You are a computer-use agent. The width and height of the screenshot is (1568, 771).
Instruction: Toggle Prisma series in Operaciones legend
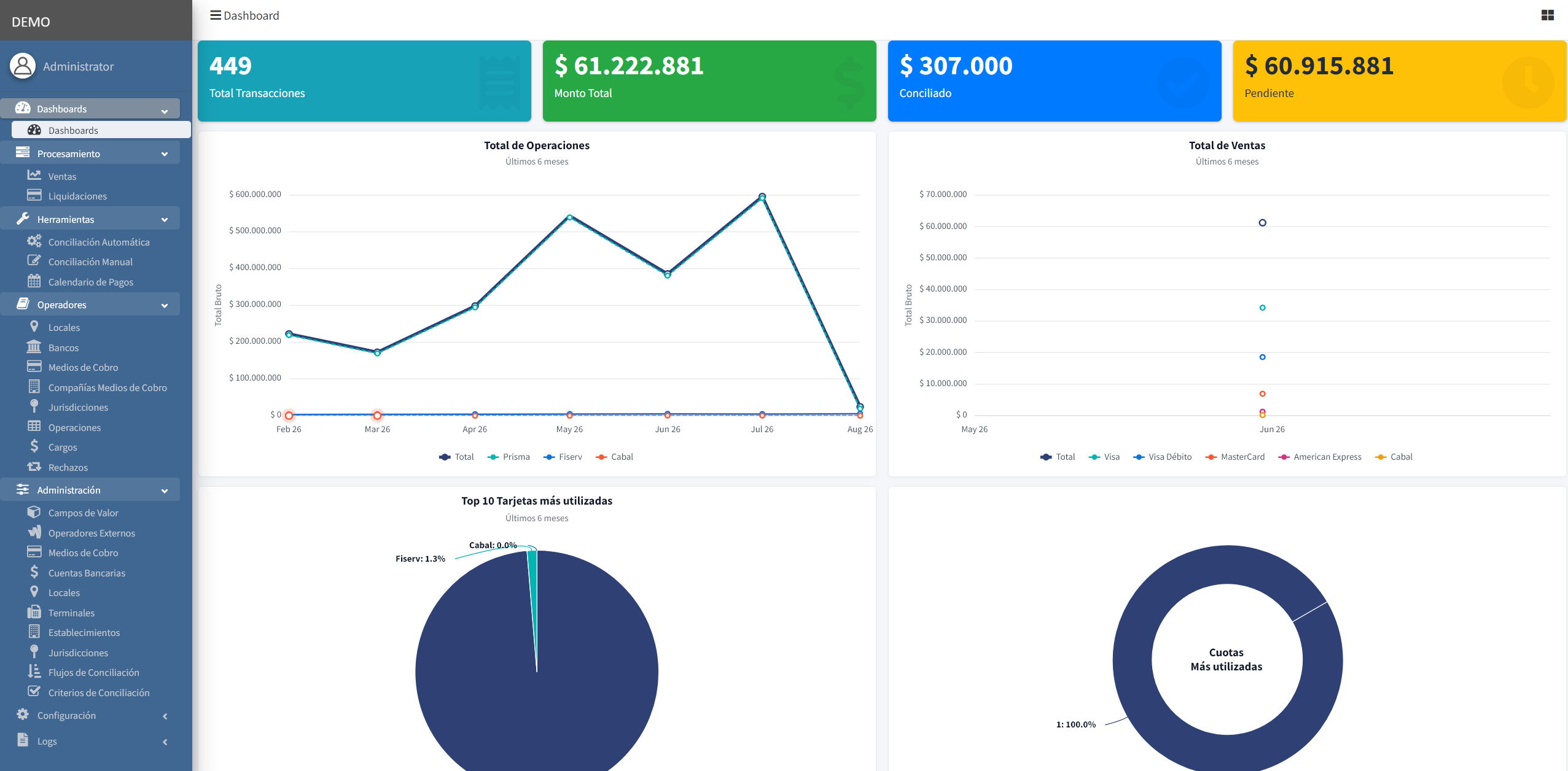click(x=509, y=457)
